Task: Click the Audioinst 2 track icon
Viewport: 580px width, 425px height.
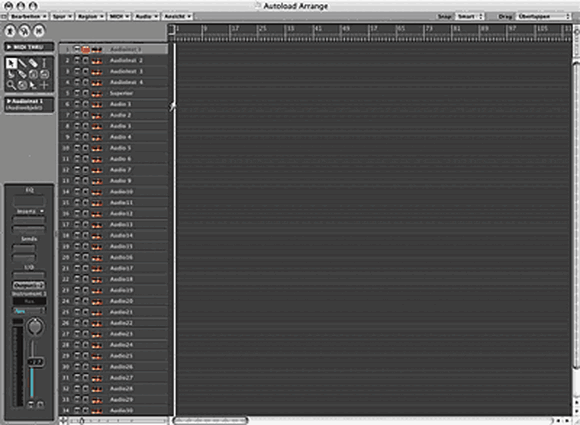Action: 97,61
